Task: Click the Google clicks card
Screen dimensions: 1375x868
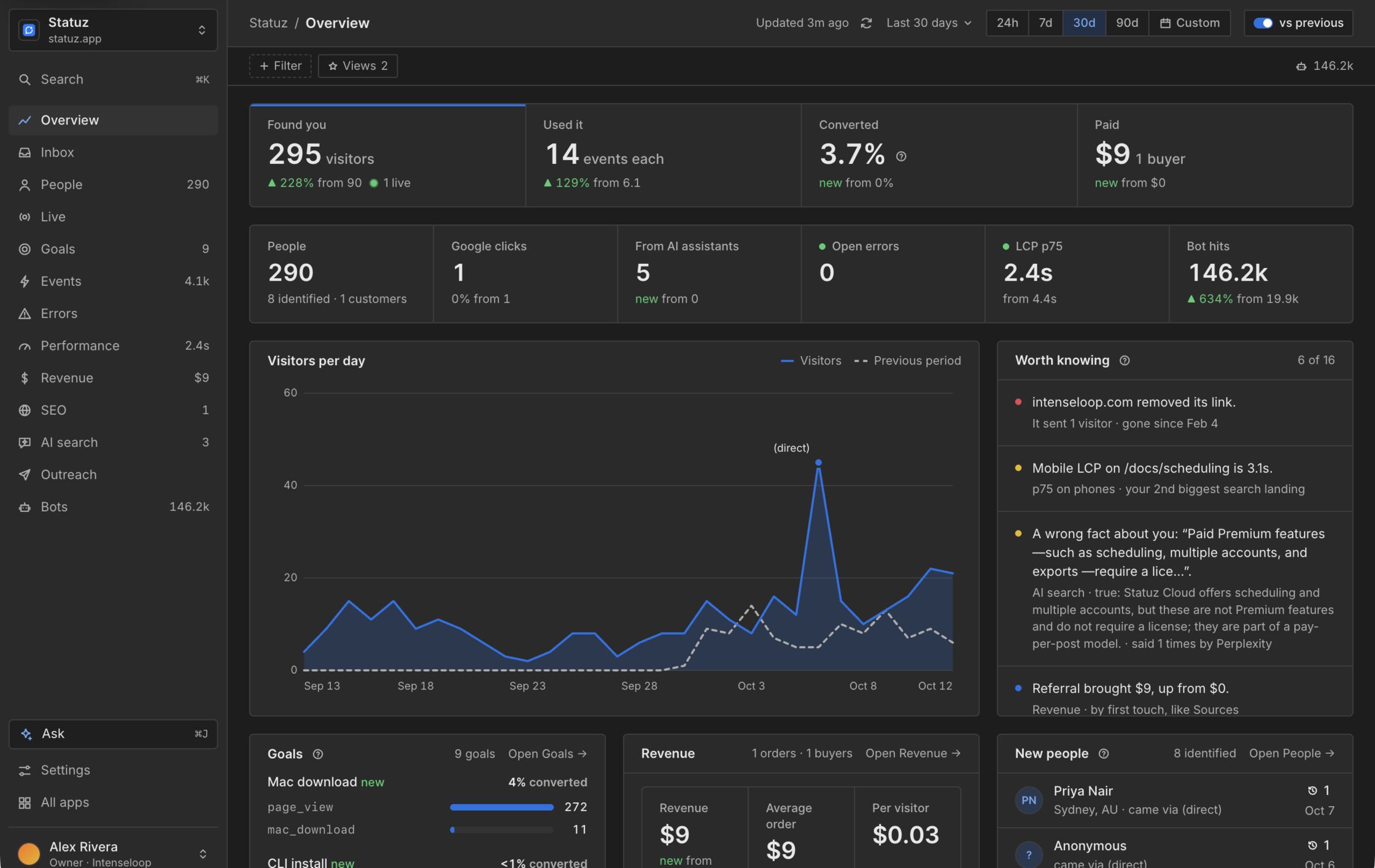Action: pyautogui.click(x=525, y=274)
